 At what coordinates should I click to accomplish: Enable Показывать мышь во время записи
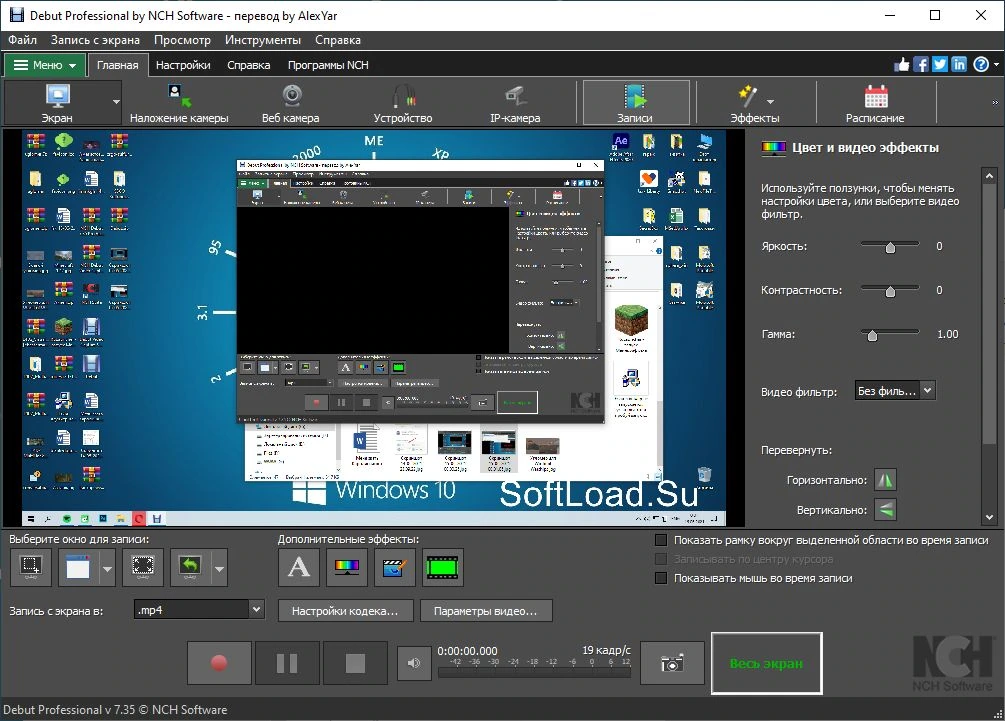(661, 578)
